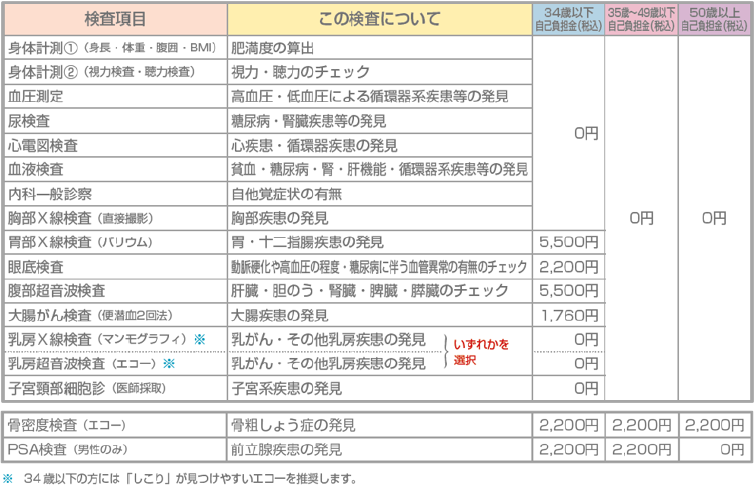Click the blue ※ mark beside マンモグラフィ
The image size is (756, 485).
(x=200, y=340)
